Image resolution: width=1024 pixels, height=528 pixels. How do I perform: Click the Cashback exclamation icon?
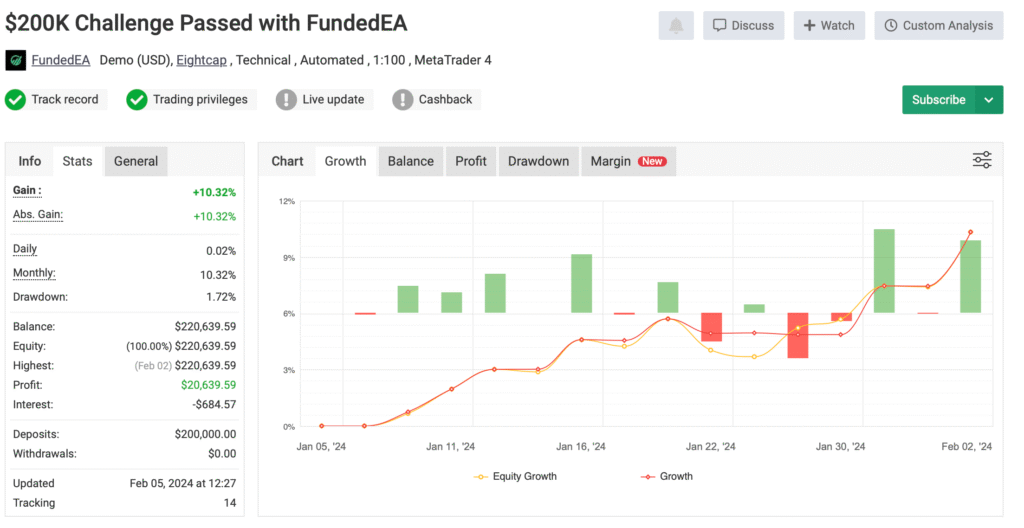pyautogui.click(x=402, y=99)
